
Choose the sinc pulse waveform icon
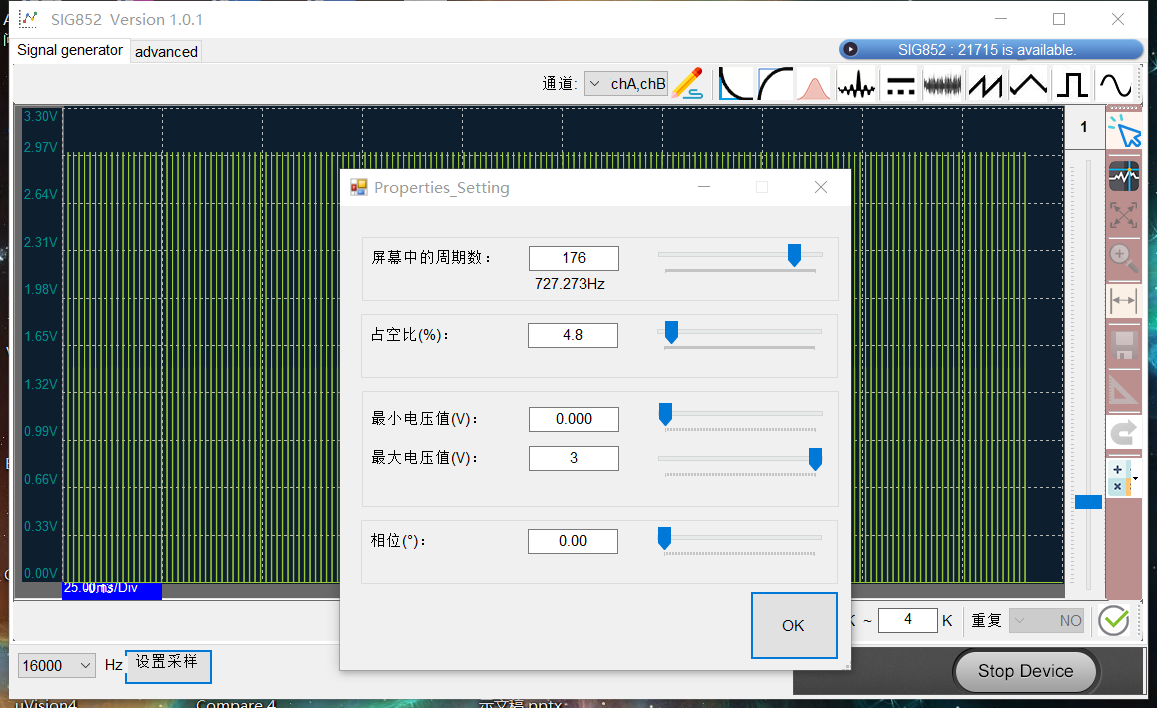(856, 84)
